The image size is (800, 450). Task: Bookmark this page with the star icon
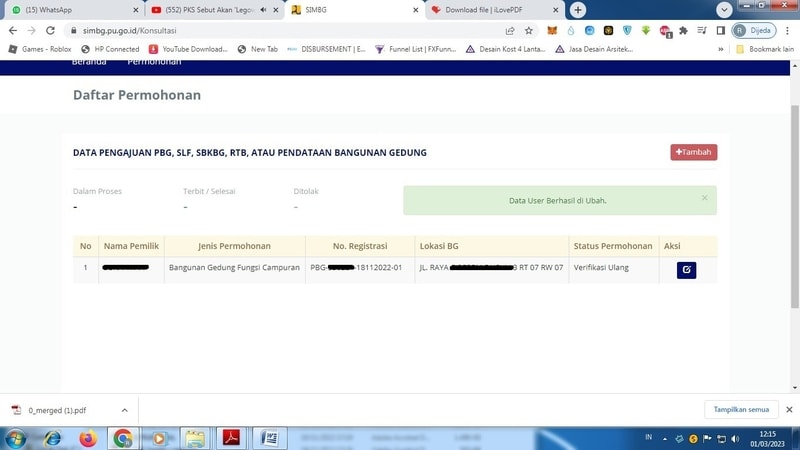(529, 30)
